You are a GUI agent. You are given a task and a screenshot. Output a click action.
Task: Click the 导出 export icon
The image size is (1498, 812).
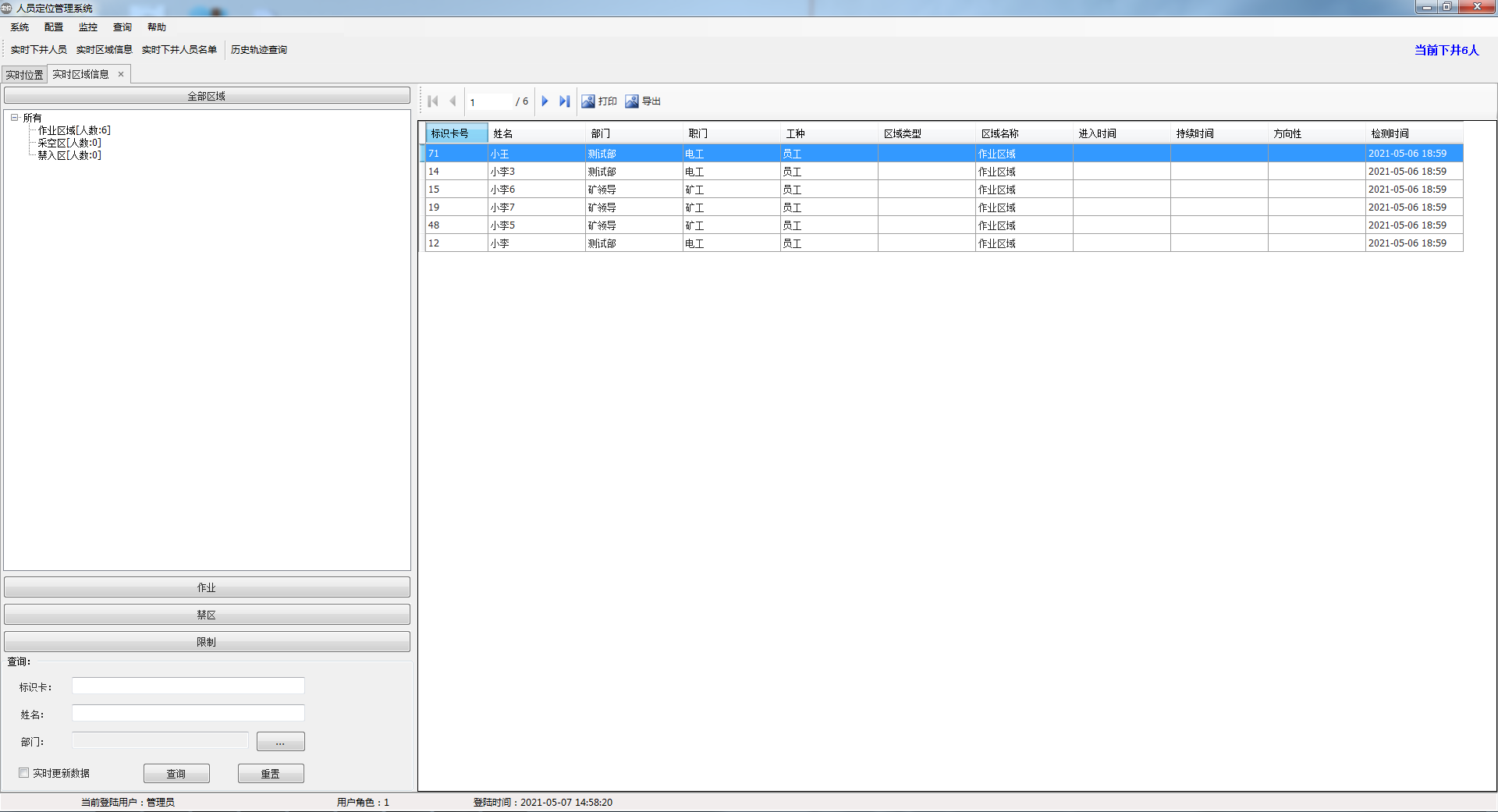(x=632, y=101)
